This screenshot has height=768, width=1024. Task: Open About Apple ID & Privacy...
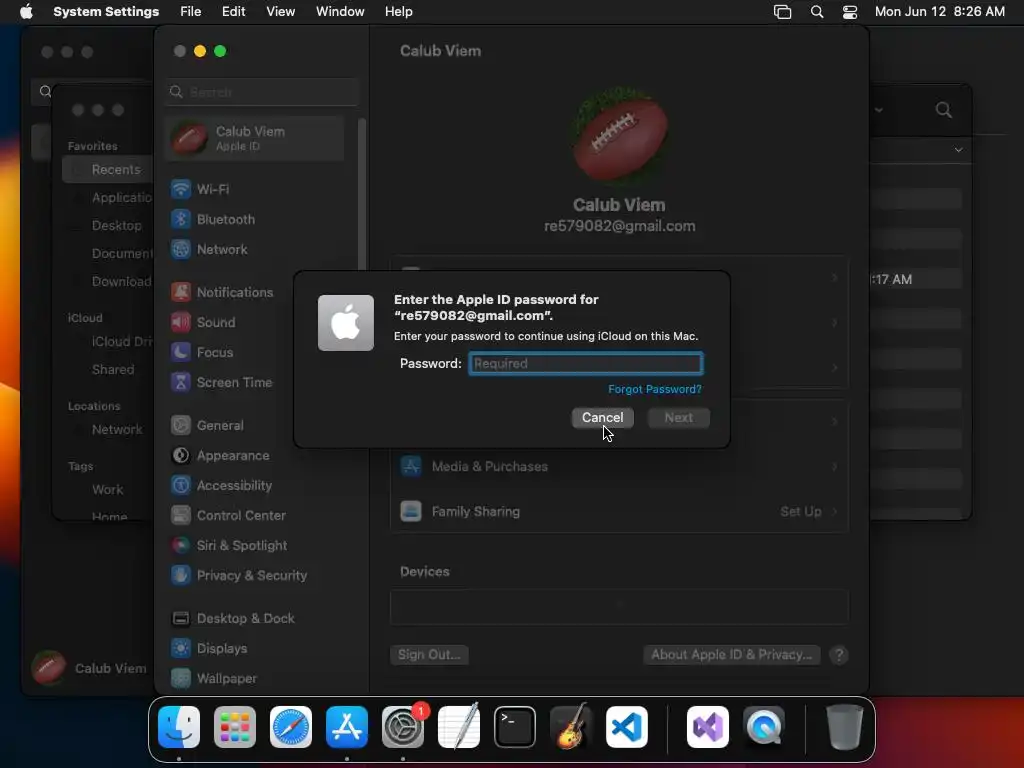pyautogui.click(x=731, y=654)
